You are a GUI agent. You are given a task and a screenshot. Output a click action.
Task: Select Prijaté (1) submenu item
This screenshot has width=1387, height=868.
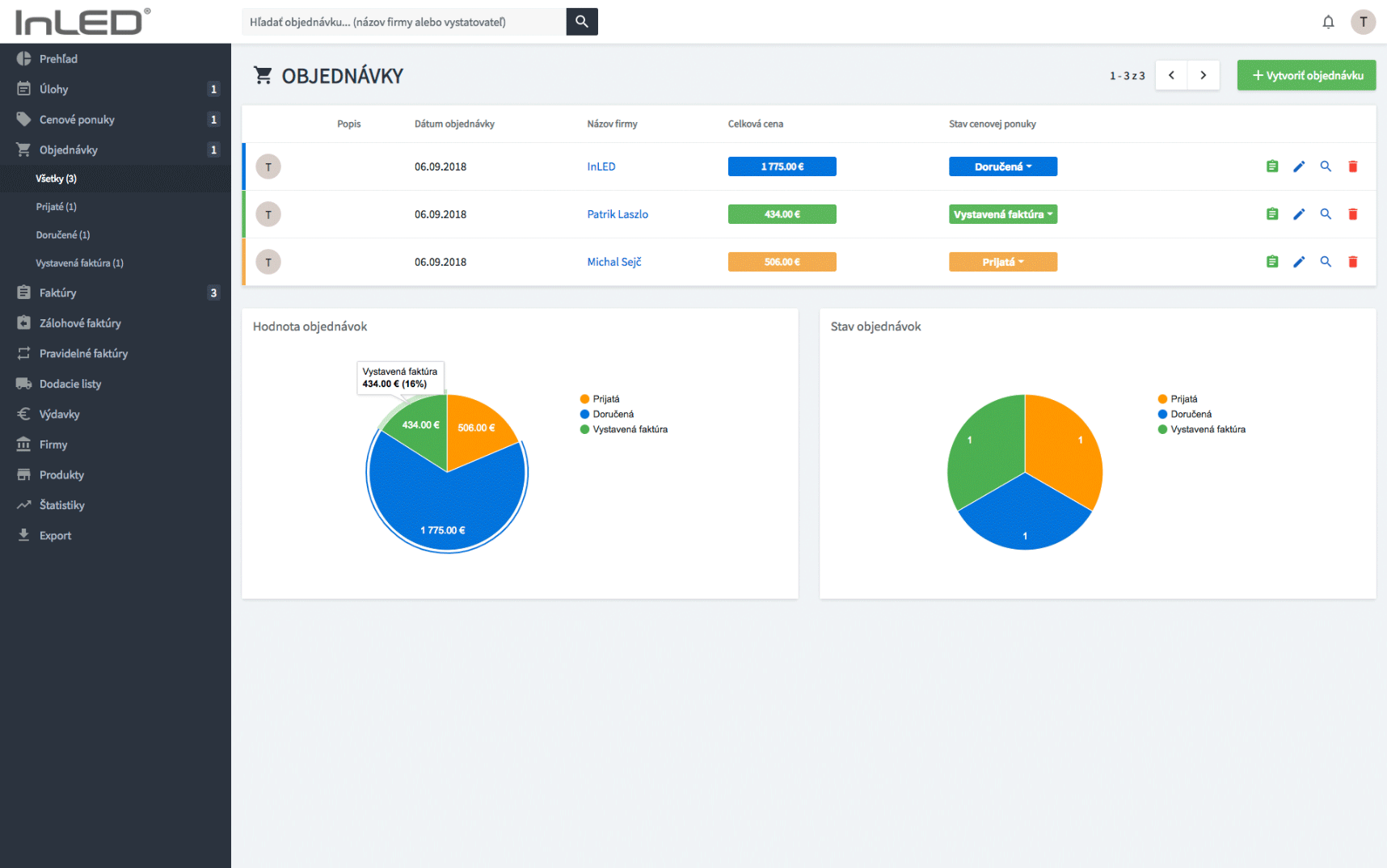[x=57, y=207]
